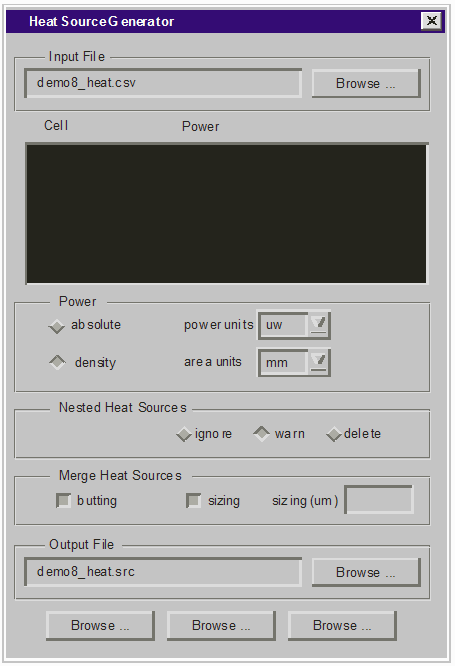Image resolution: width=455 pixels, height=666 pixels.
Task: Enable the butting merge checkbox
Action: [63, 500]
